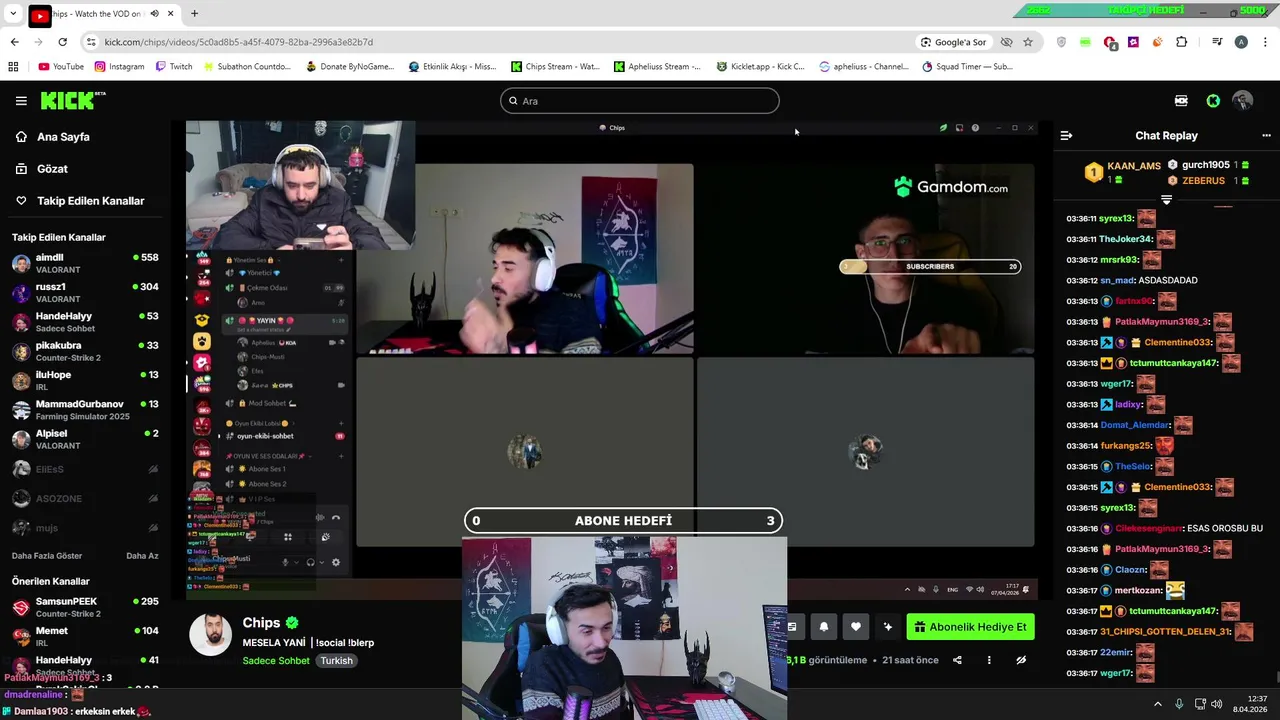Viewport: 1280px width, 720px height.
Task: Open Chrome three-dots menu
Action: pos(1265,42)
